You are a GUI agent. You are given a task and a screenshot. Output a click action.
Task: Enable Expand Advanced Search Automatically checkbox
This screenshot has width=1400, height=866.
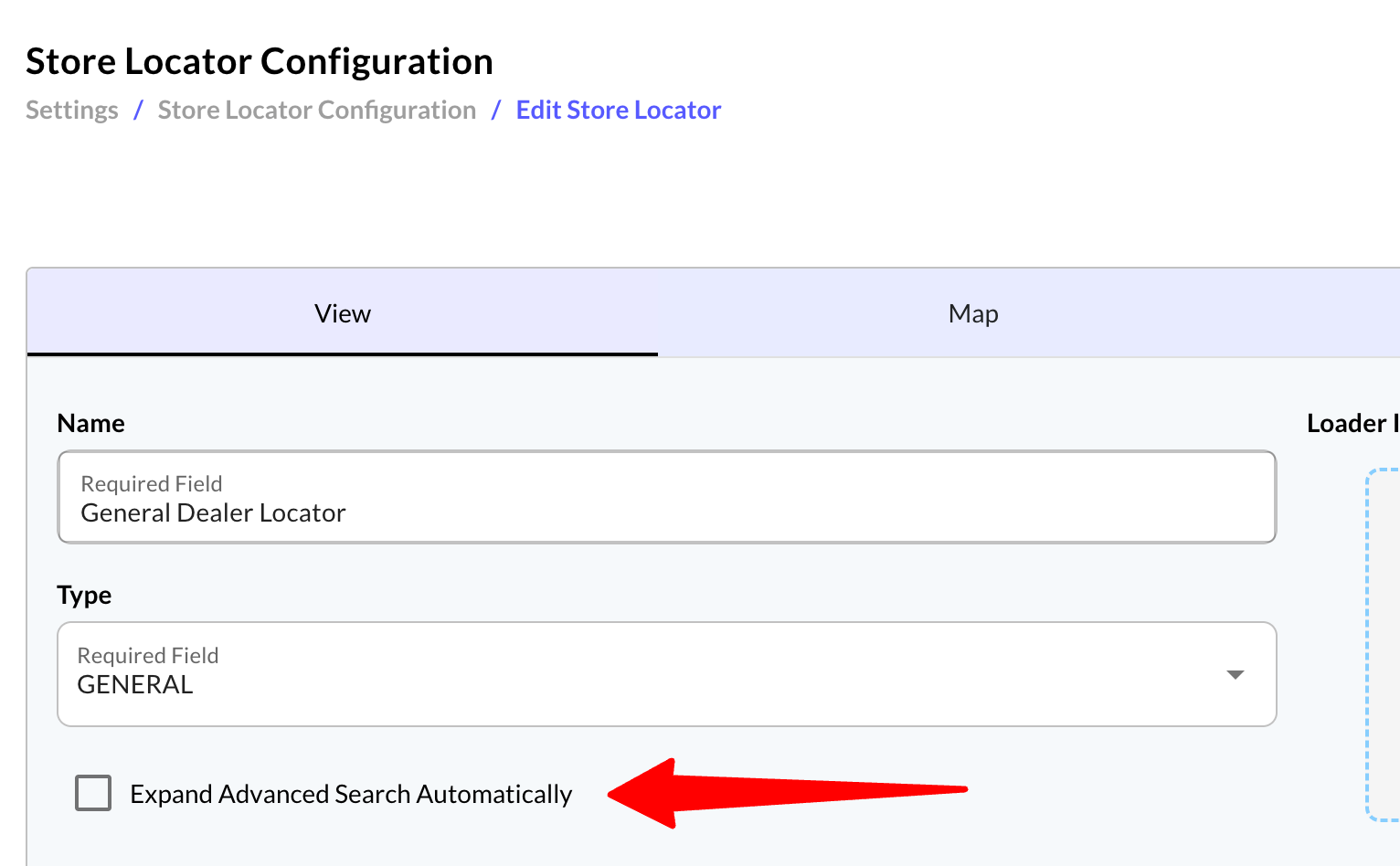click(93, 793)
